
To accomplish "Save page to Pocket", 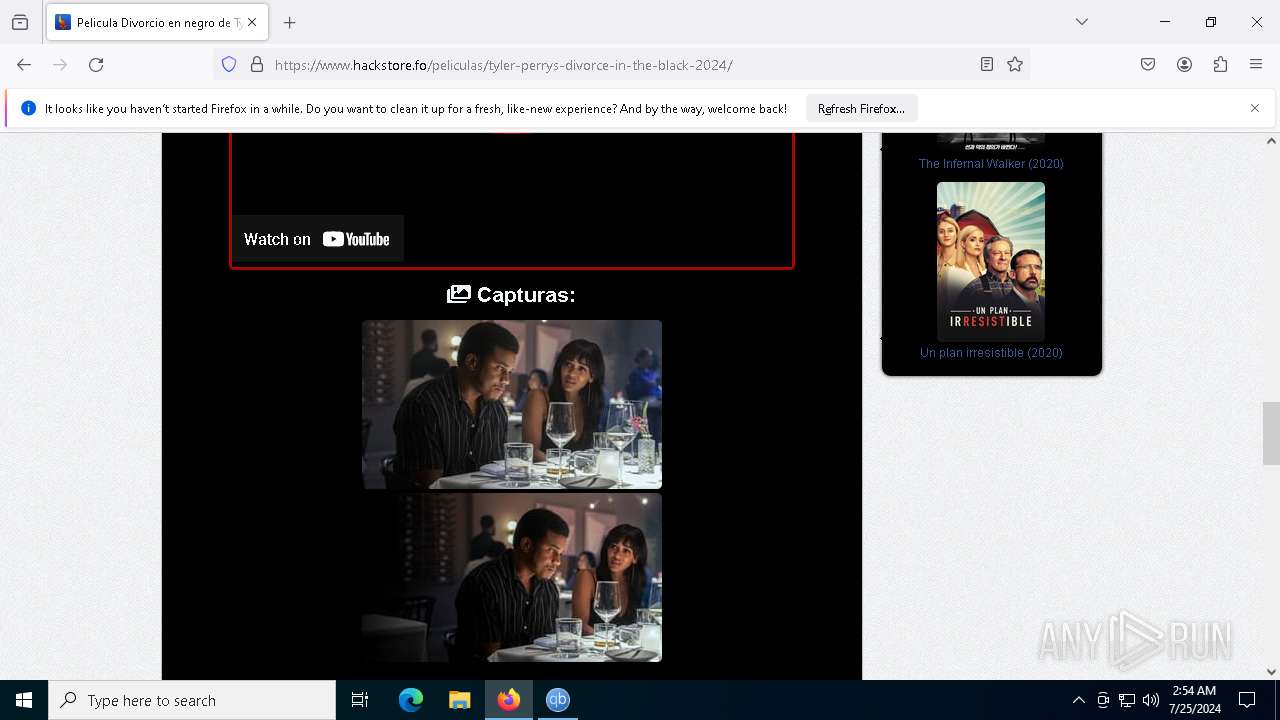I will click(x=1148, y=65).
